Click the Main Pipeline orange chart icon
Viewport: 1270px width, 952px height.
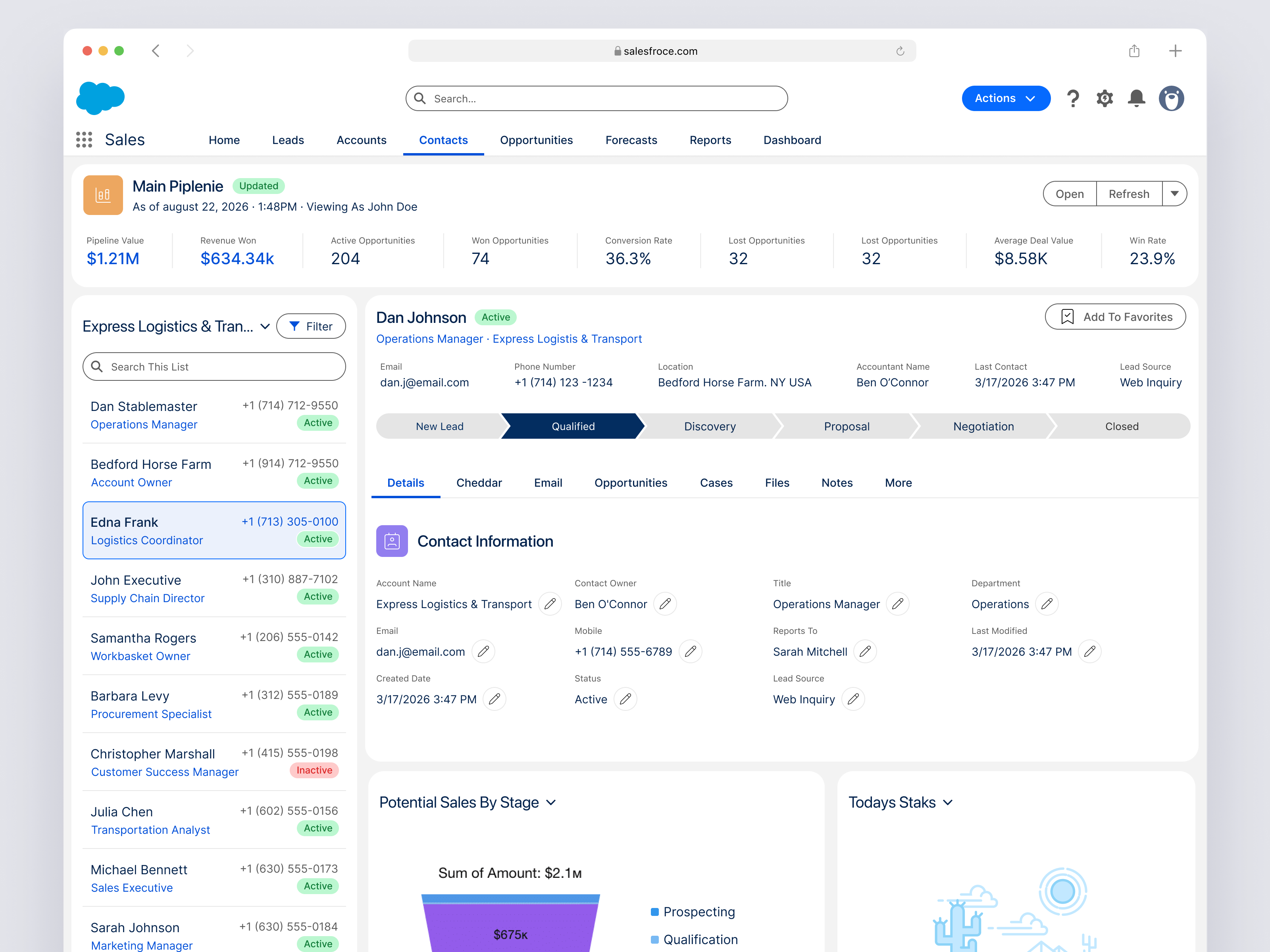[103, 195]
